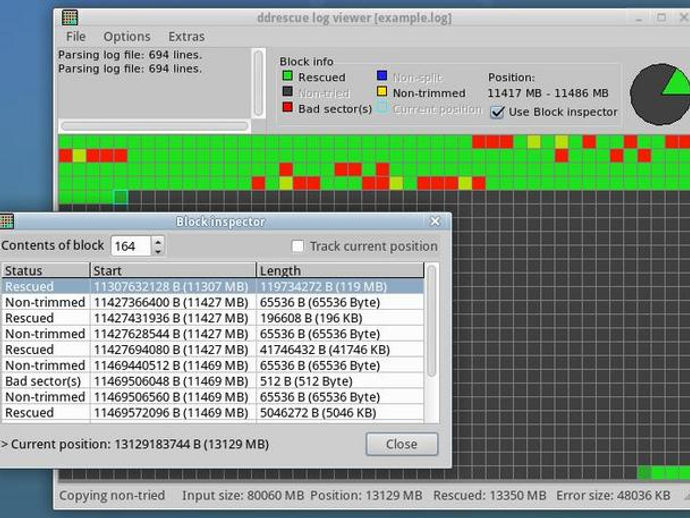The width and height of the screenshot is (690, 518).
Task: Open the File menu
Action: 76,36
